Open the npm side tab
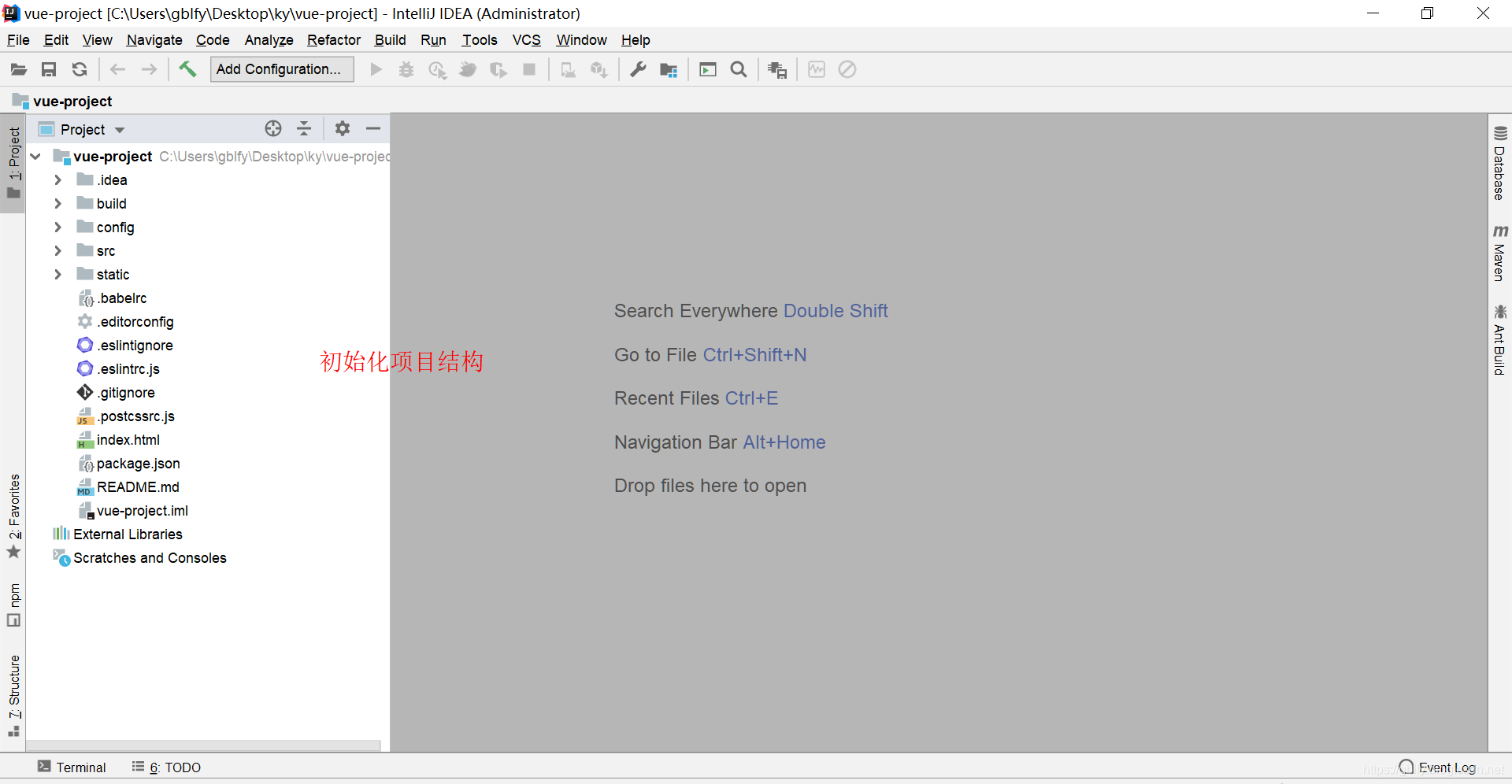 pos(13,605)
